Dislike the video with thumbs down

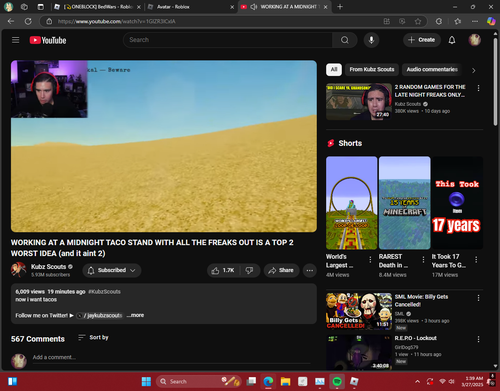[x=249, y=270]
